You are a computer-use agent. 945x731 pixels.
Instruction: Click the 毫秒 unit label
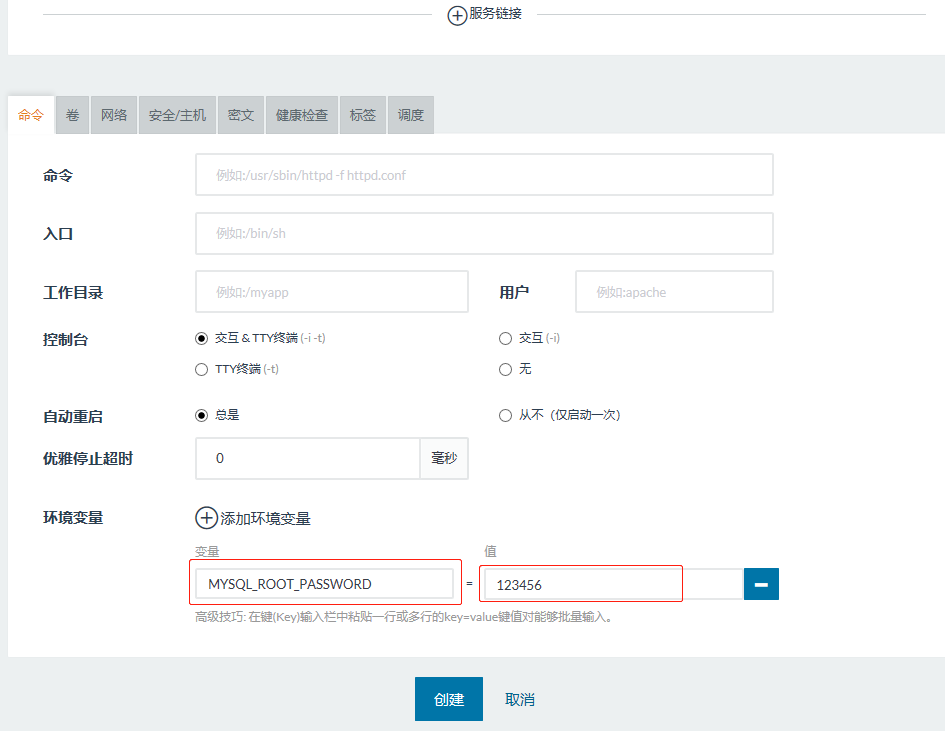click(444, 459)
